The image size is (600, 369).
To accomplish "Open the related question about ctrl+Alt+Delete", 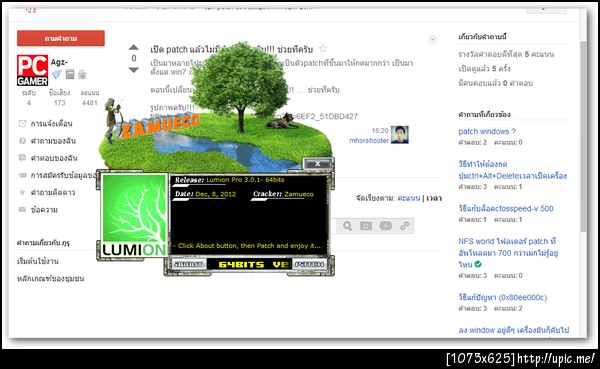I will [x=512, y=170].
